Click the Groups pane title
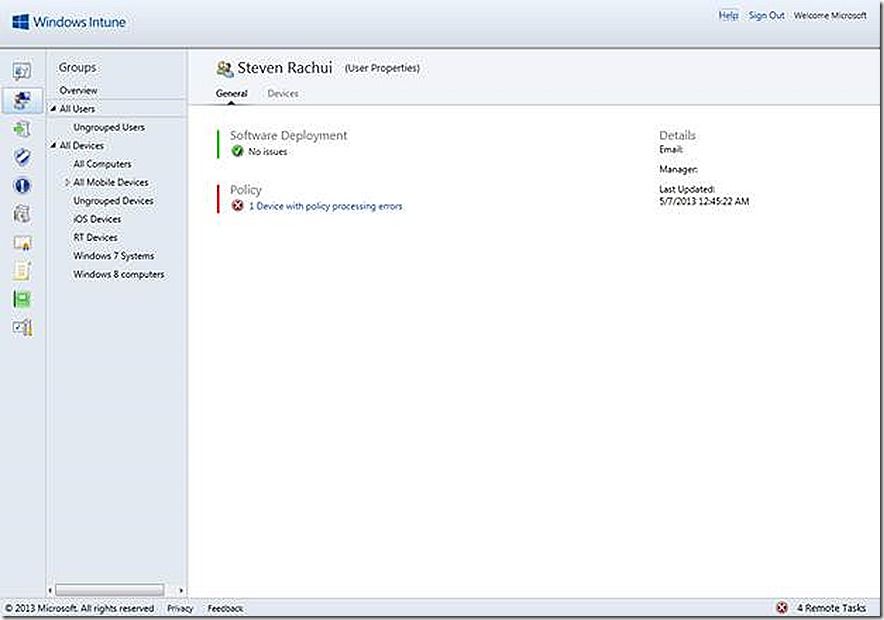 coord(77,68)
